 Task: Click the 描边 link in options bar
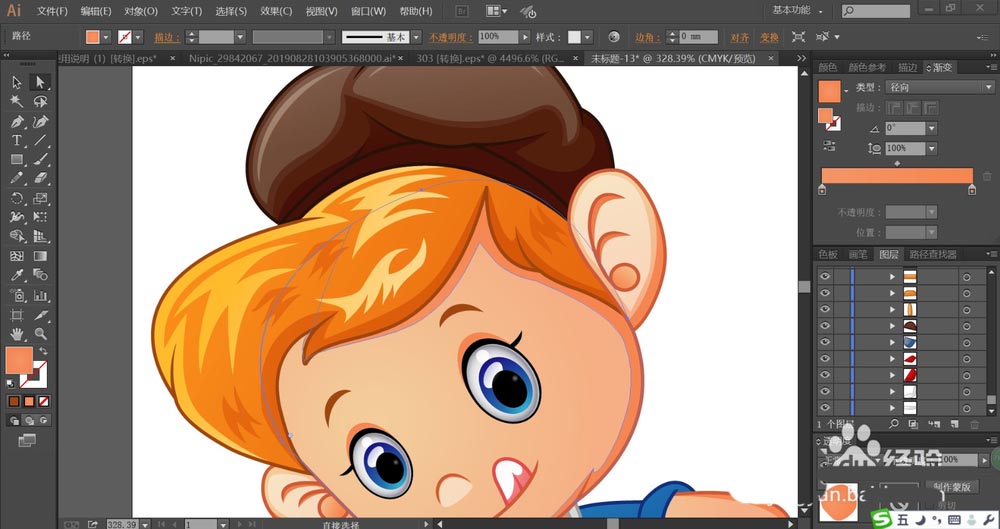click(x=167, y=38)
